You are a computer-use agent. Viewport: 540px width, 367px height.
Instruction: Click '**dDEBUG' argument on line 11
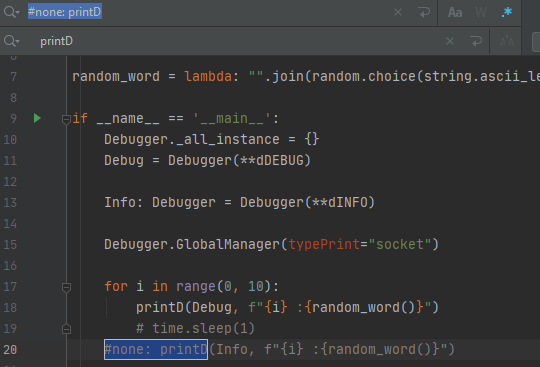coord(271,160)
